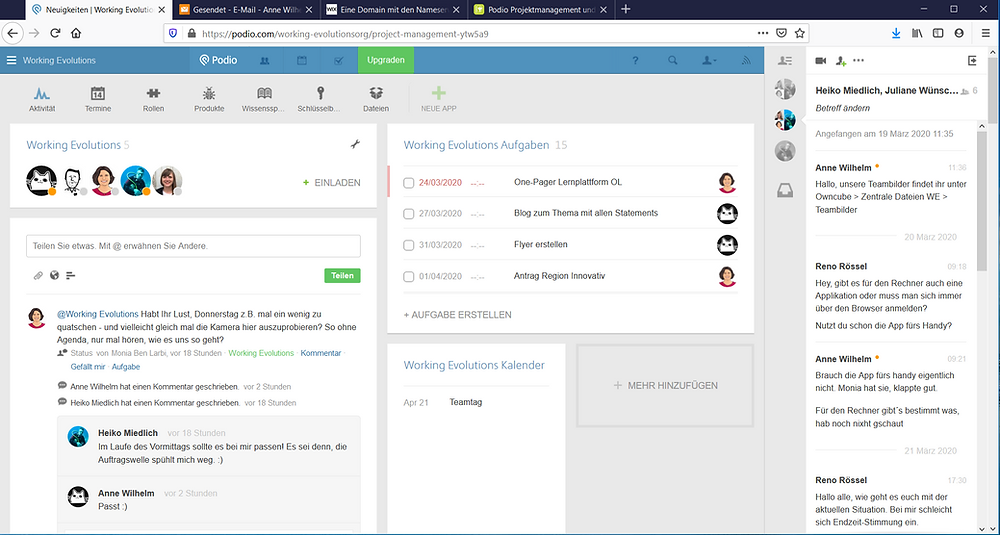Click the Kommentar link on the status post

click(321, 353)
